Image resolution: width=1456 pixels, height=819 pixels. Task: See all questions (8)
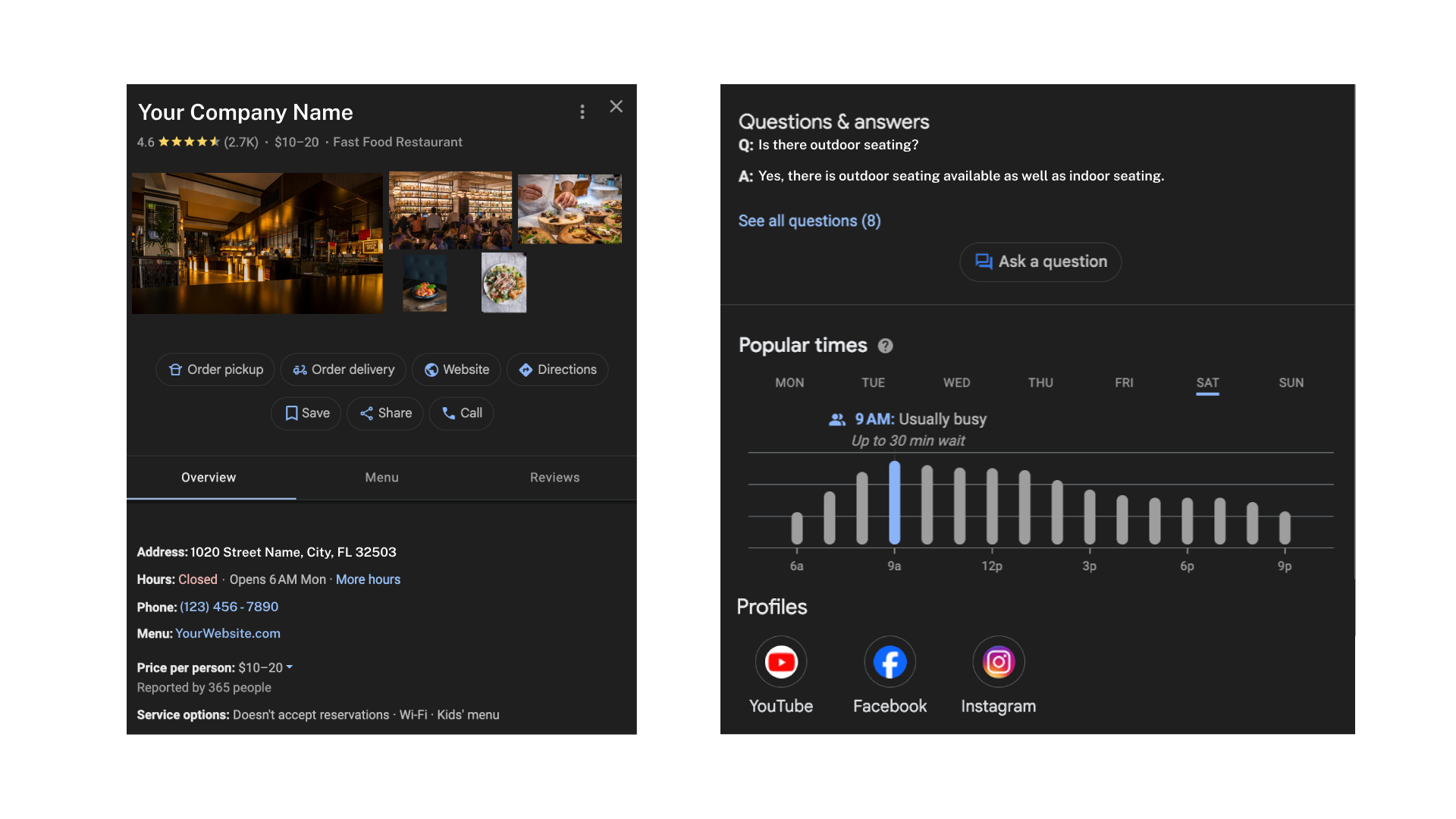(809, 221)
